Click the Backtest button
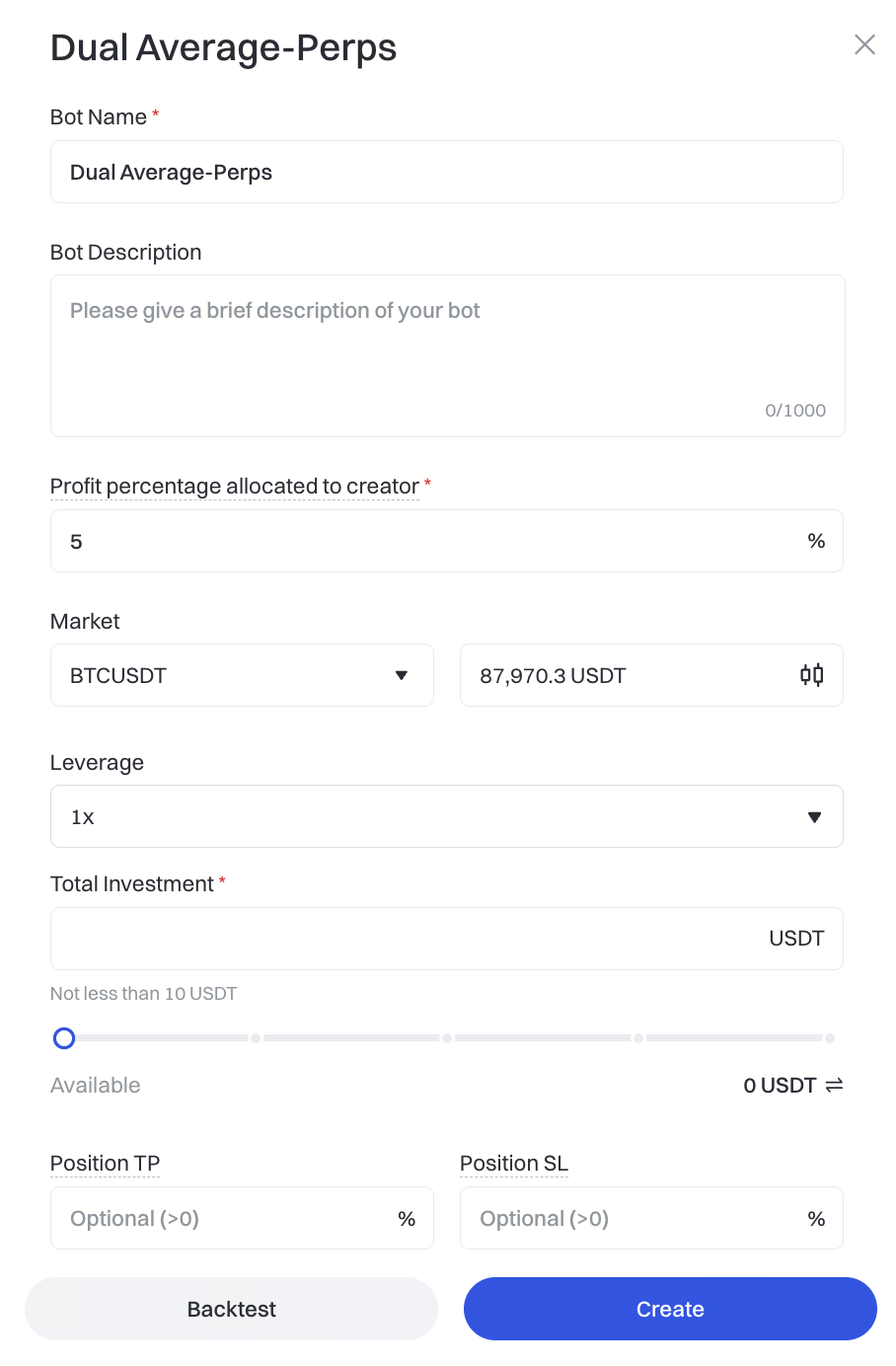The width and height of the screenshot is (896, 1366). (231, 1309)
